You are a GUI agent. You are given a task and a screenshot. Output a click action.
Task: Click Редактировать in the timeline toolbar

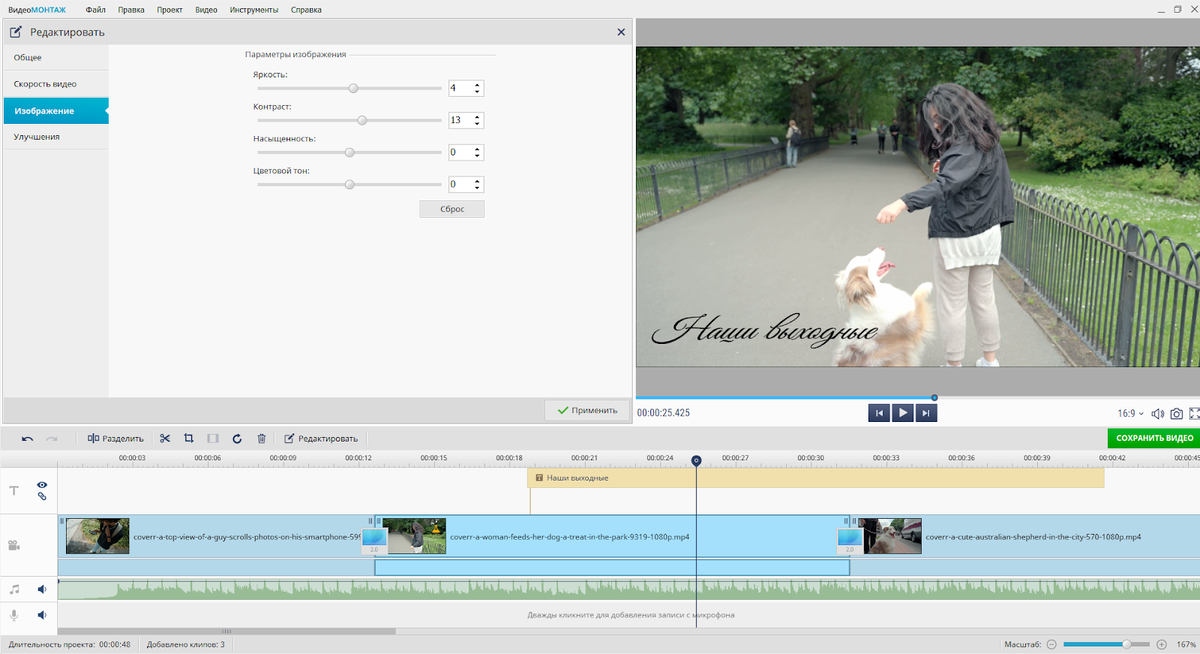321,438
